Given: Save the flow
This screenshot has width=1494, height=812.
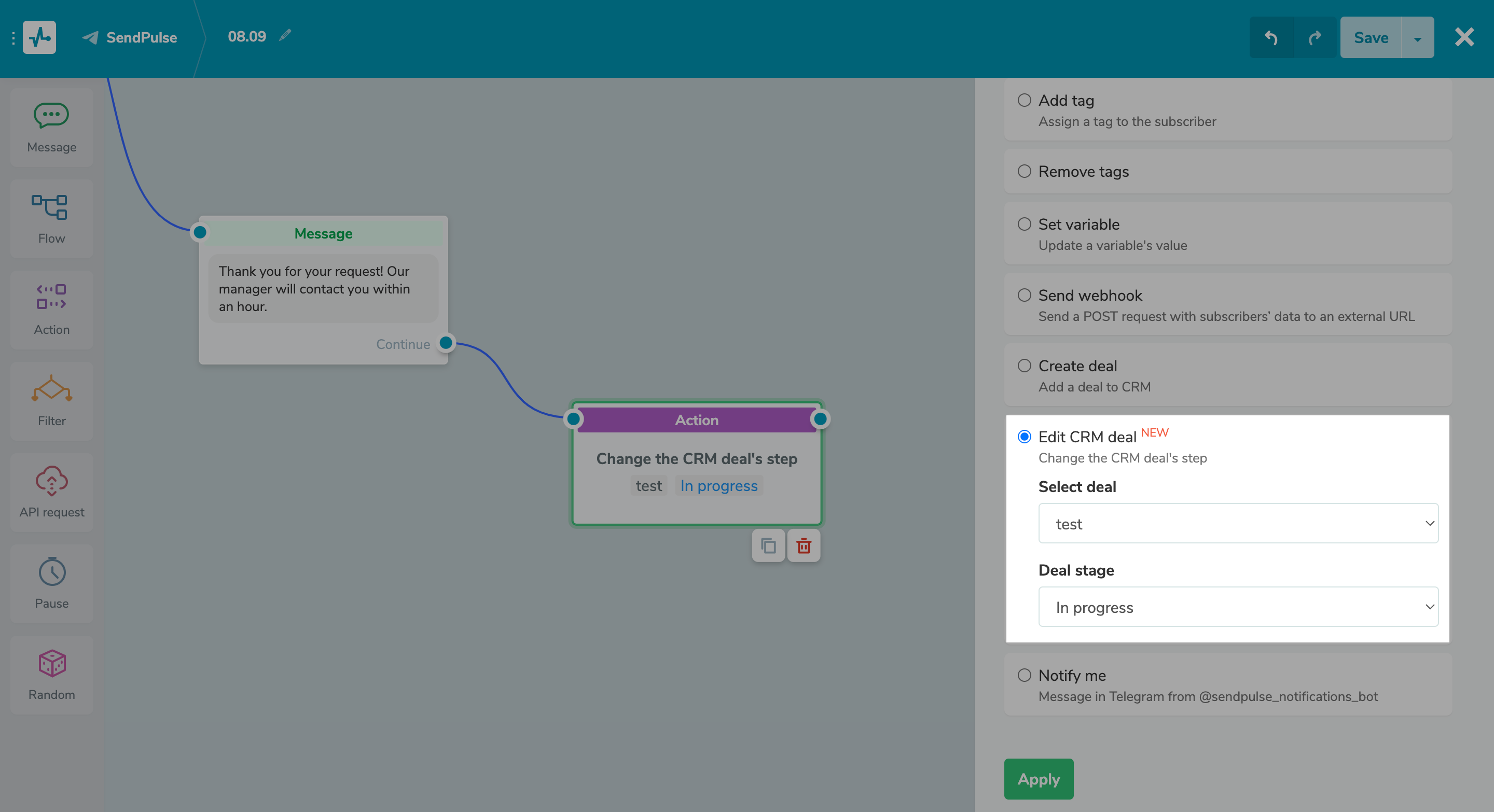Looking at the screenshot, I should [x=1371, y=37].
